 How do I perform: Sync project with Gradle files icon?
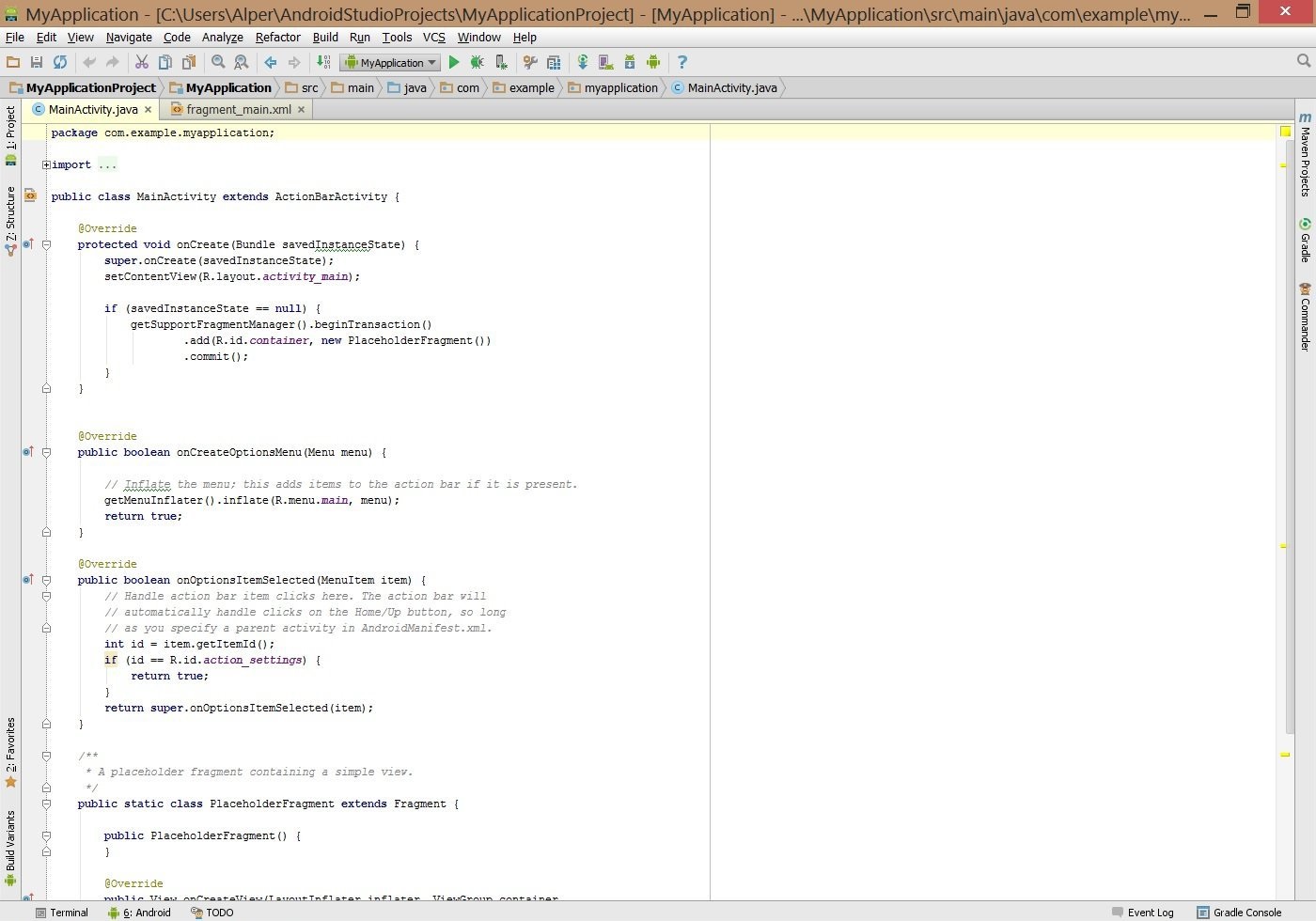[583, 62]
